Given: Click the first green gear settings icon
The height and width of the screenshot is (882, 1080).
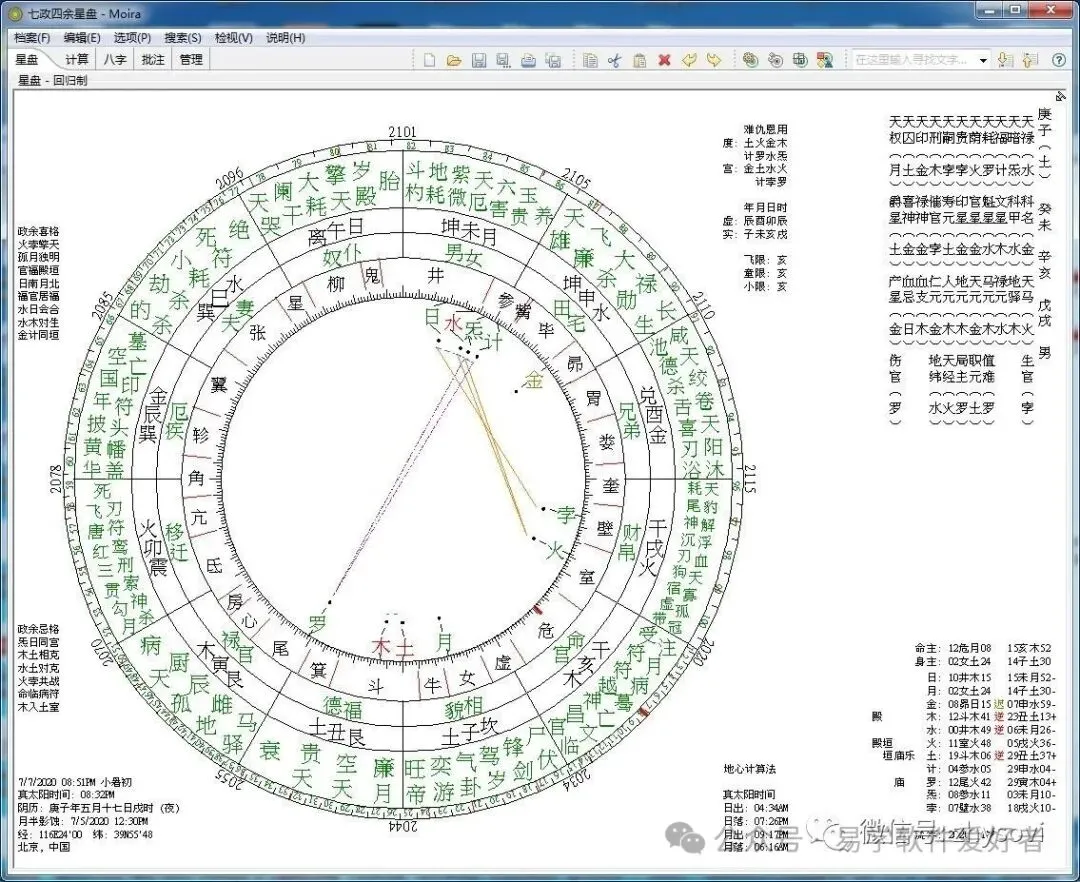Looking at the screenshot, I should pos(750,60).
